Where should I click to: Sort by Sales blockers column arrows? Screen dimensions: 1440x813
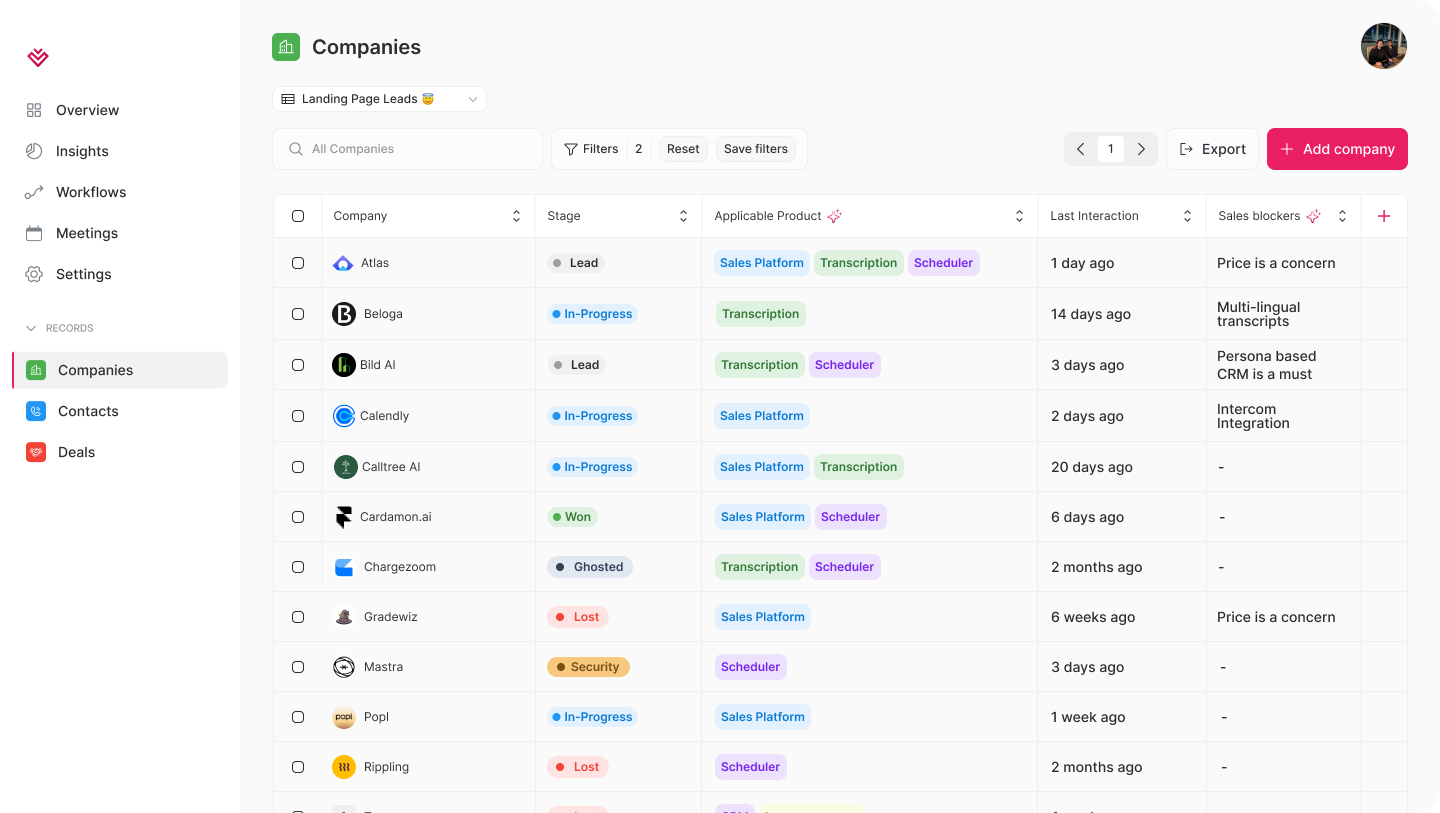pos(1342,216)
